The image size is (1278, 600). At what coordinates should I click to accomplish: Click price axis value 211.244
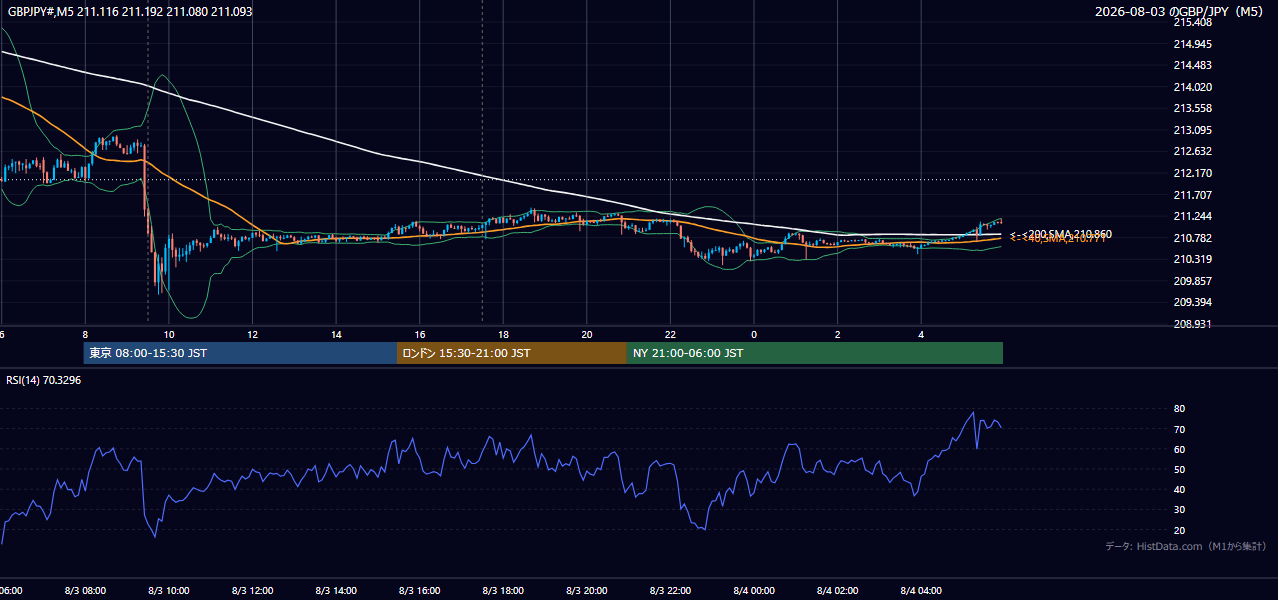coord(1192,216)
